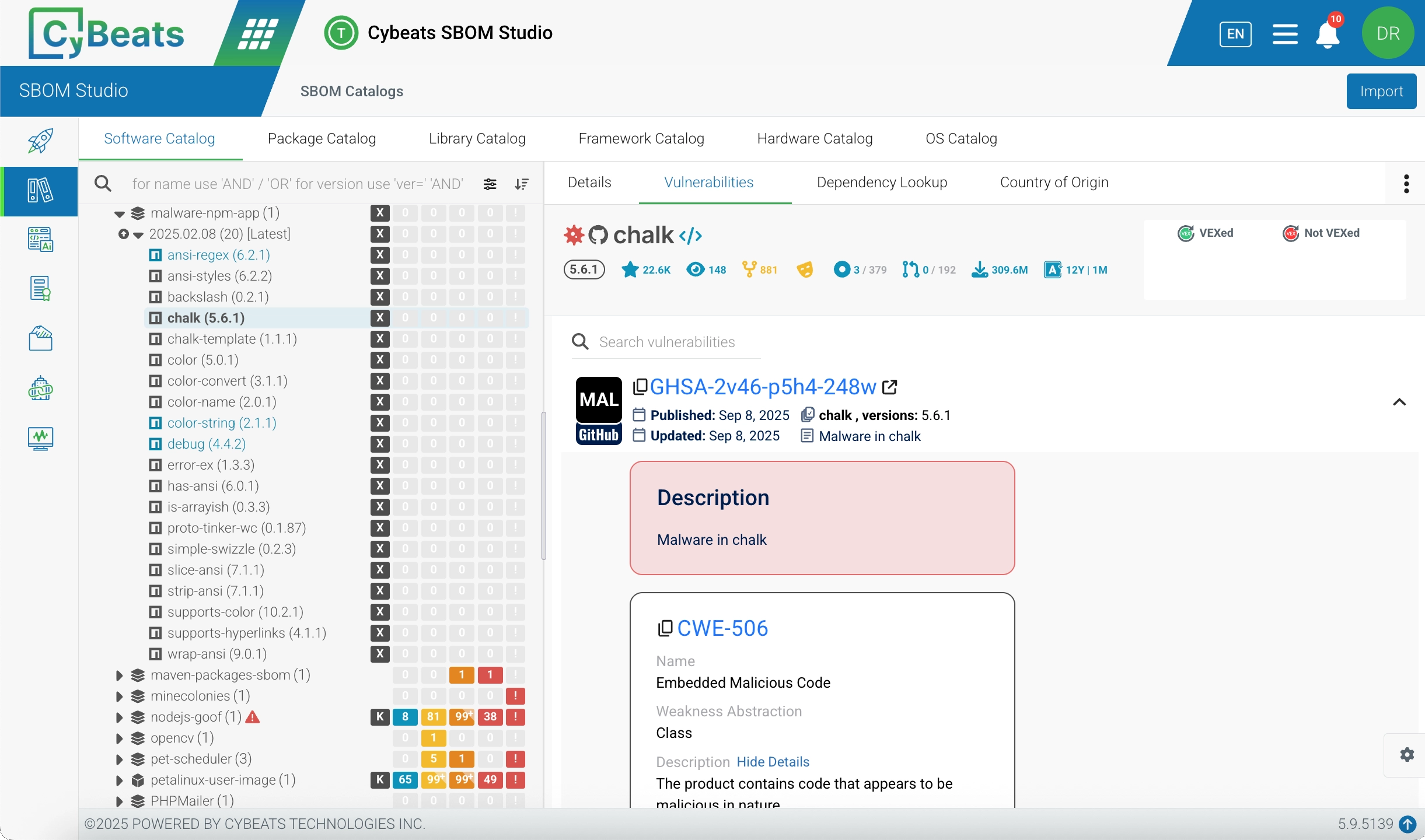Open the three-dot more options menu
Image resolution: width=1425 pixels, height=840 pixels.
click(1406, 184)
